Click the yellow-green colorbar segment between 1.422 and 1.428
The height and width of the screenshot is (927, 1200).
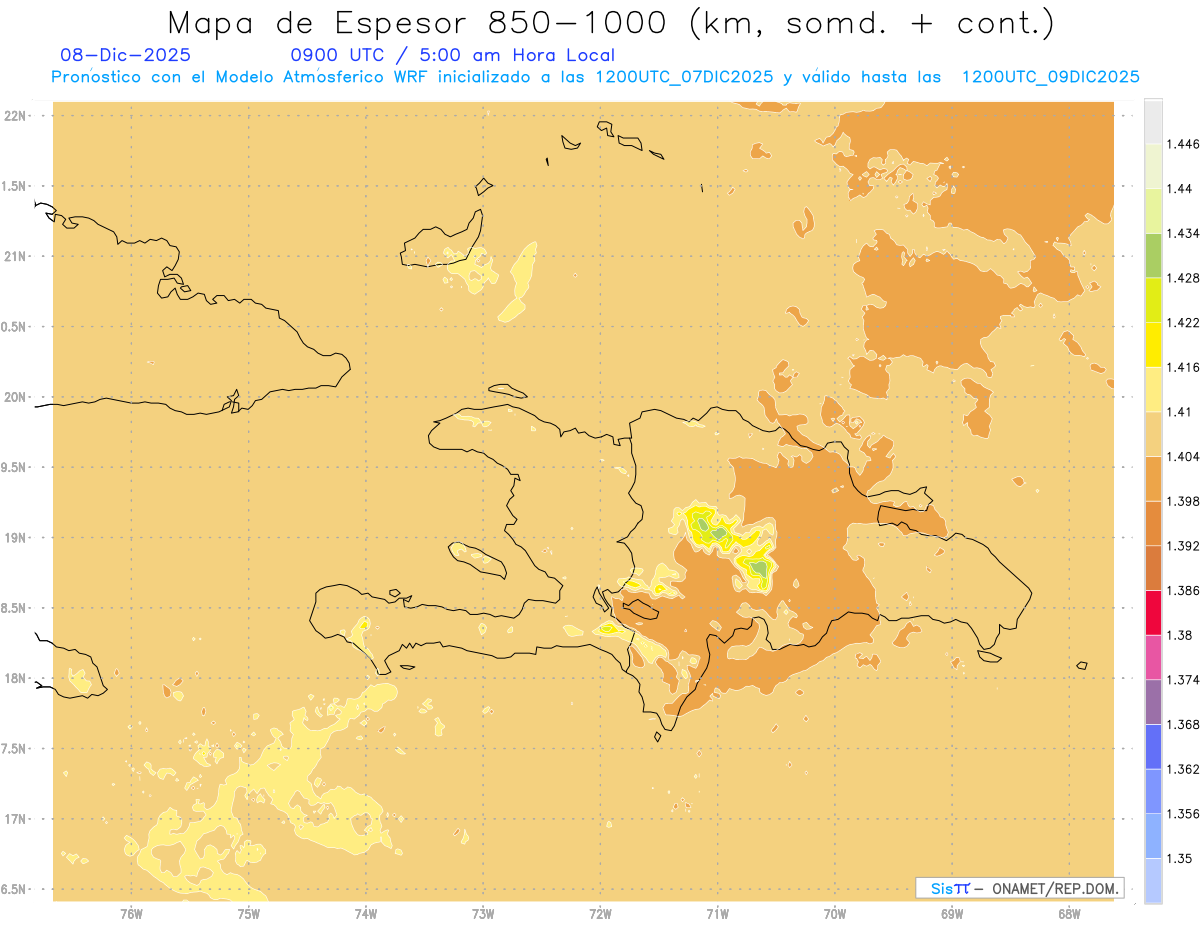[x=1153, y=300]
